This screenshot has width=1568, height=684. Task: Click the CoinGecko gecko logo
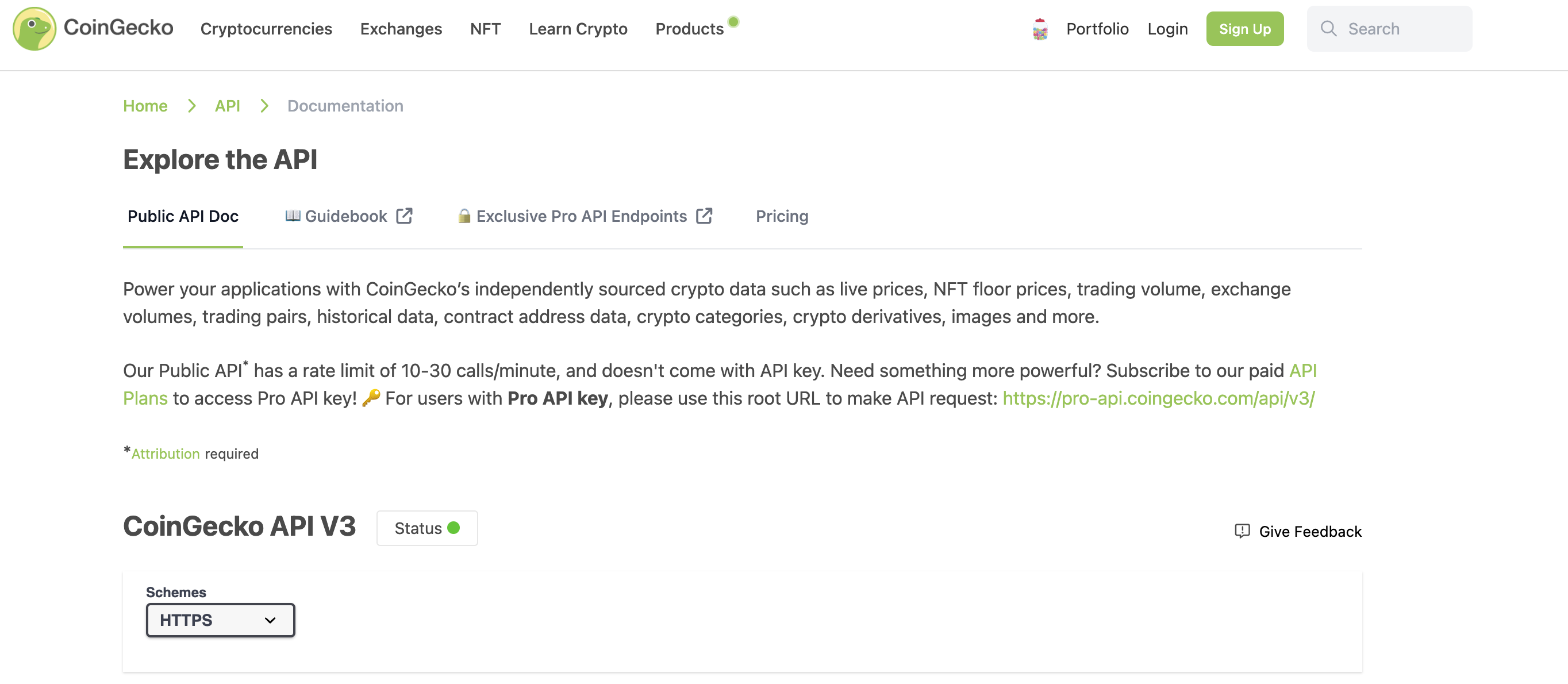tap(34, 29)
